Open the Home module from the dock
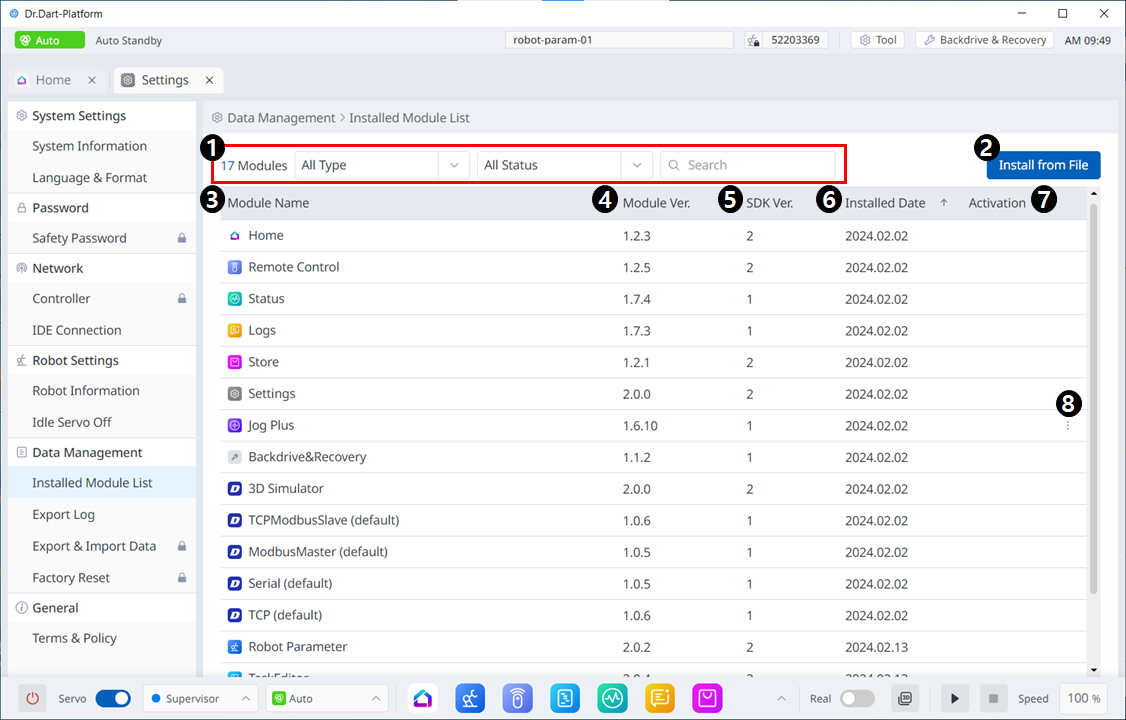 [423, 698]
